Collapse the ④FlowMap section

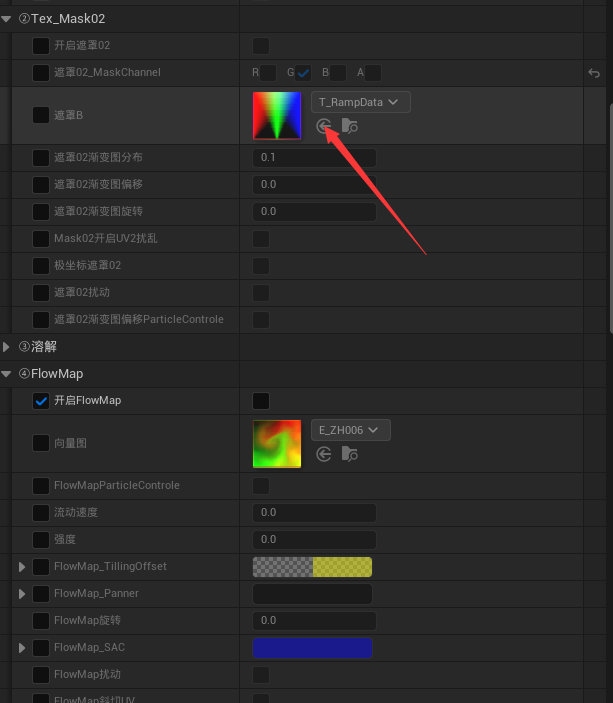click(6, 374)
